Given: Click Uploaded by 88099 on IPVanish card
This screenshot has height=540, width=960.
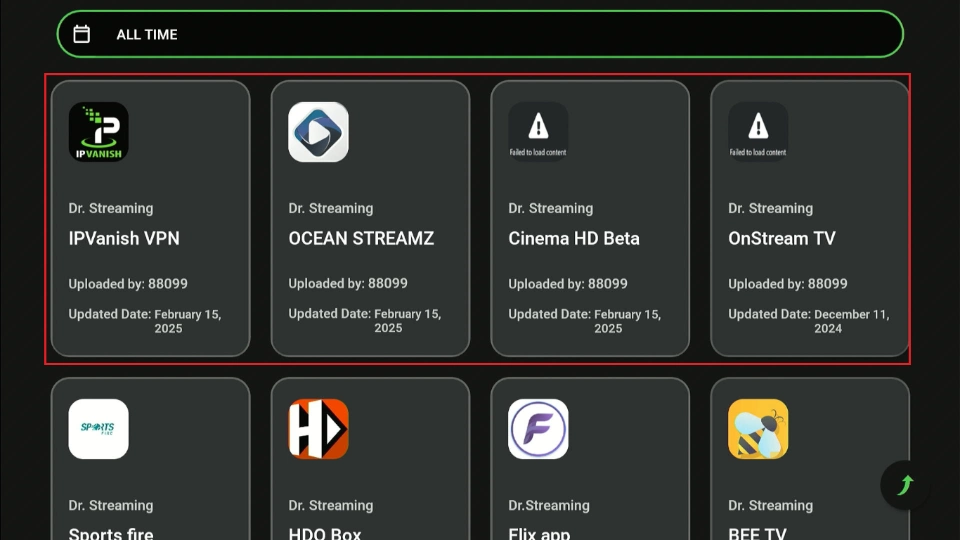Looking at the screenshot, I should coord(128,283).
